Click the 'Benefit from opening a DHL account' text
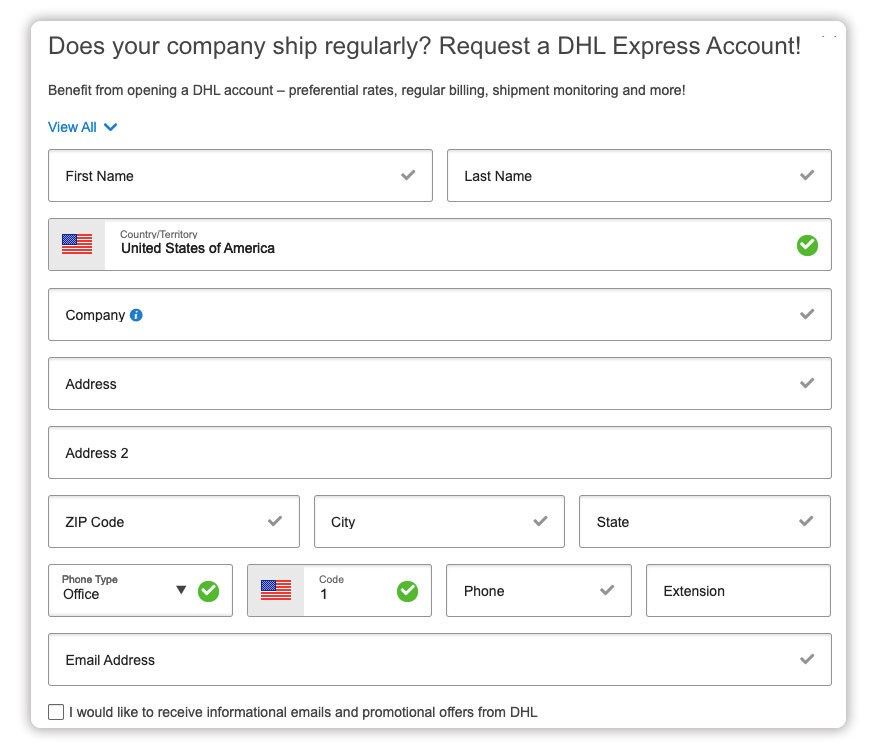The height and width of the screenshot is (755, 879). coord(367,90)
